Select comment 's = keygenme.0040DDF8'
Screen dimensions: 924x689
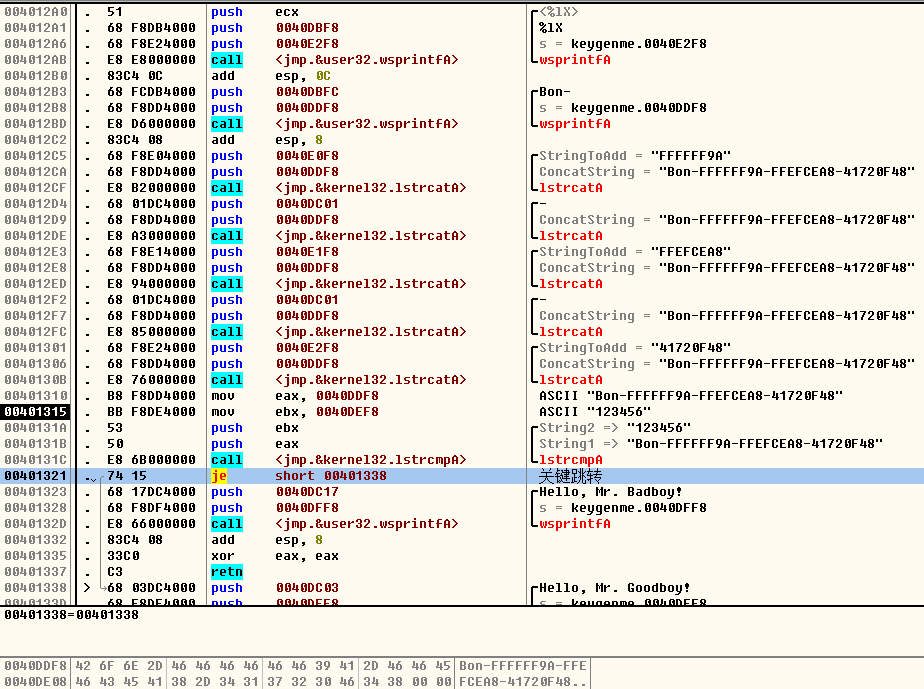point(623,107)
